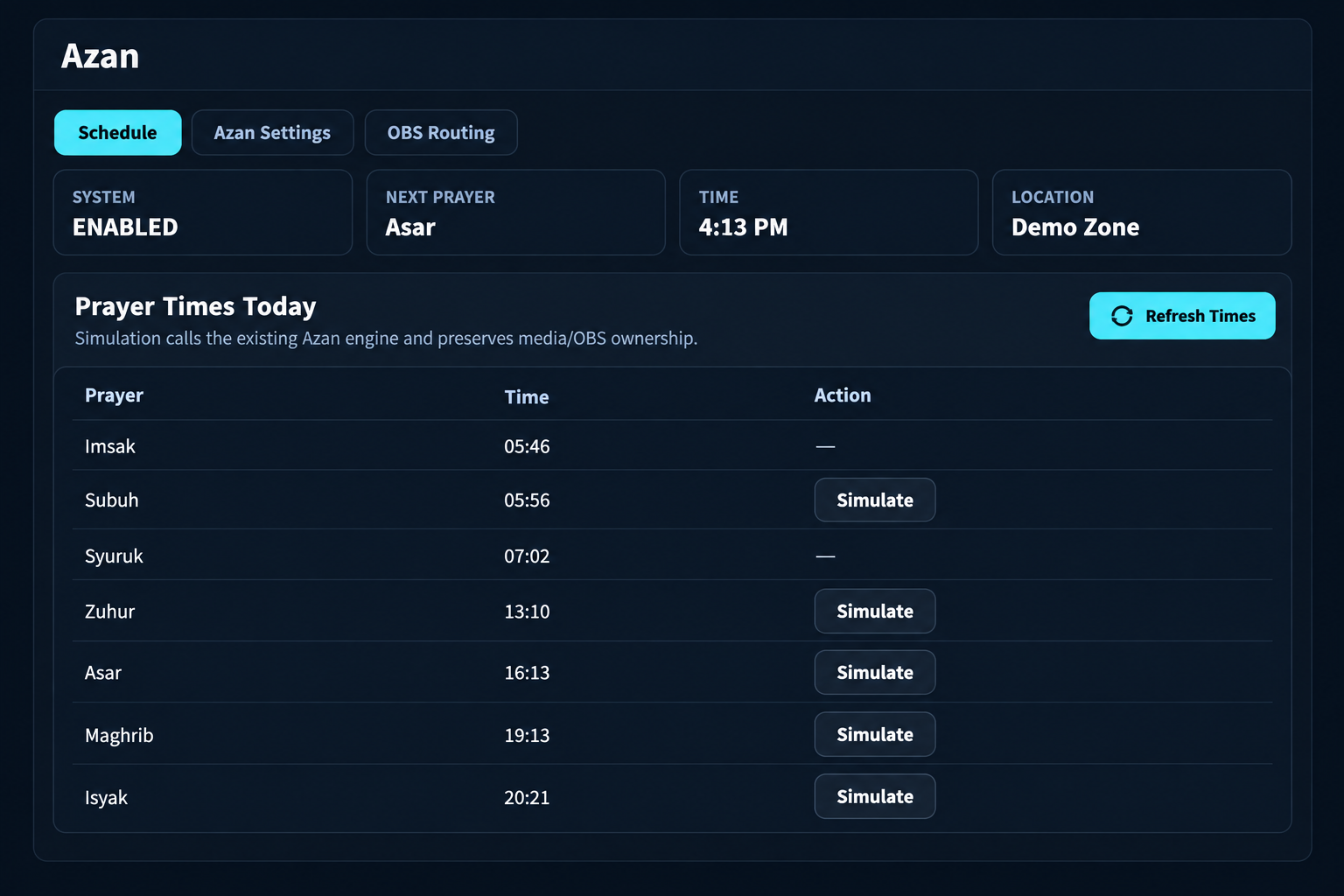The image size is (1344, 896).
Task: Click the 16:13 time cell
Action: [x=527, y=673]
